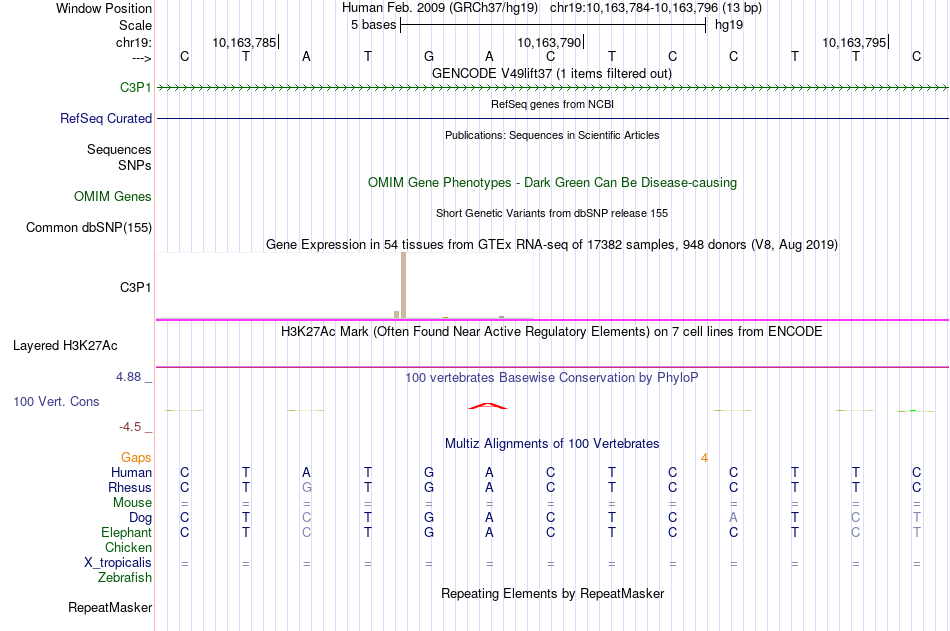Image resolution: width=950 pixels, height=631 pixels.
Task: Click the Human Feb. 2009 (GRCh37/hg19) text
Action: pos(440,8)
